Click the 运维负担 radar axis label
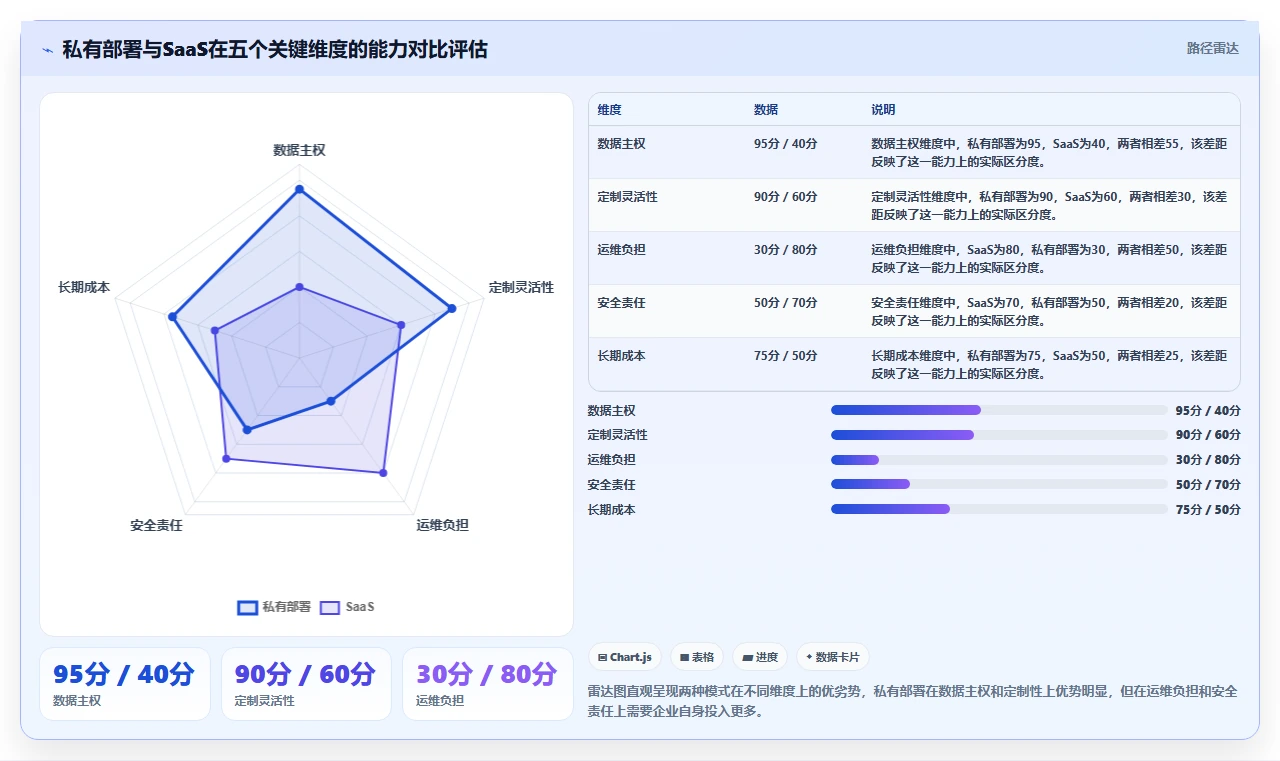The width and height of the screenshot is (1280, 761). [443, 525]
